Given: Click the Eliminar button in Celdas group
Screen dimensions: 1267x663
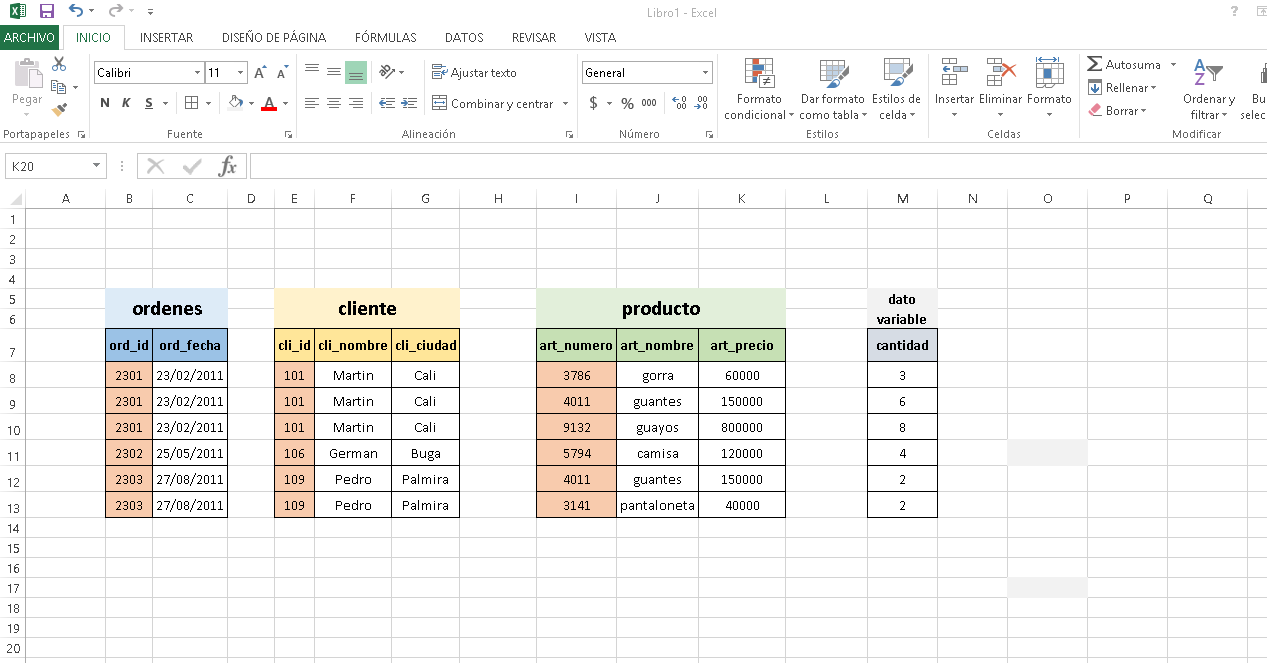Looking at the screenshot, I should tap(1000, 90).
